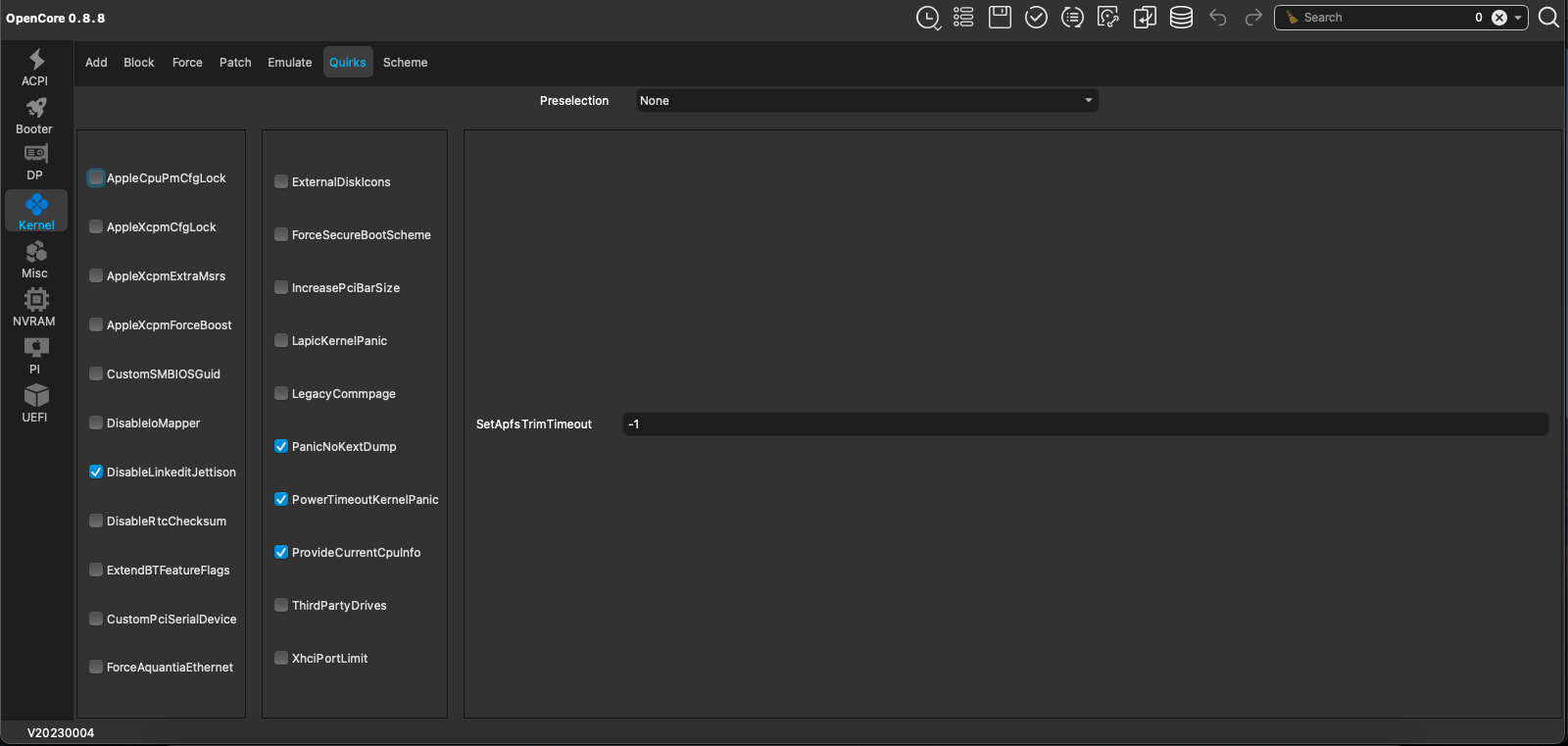This screenshot has width=1568, height=746.
Task: Open the DP section
Action: tap(35, 163)
